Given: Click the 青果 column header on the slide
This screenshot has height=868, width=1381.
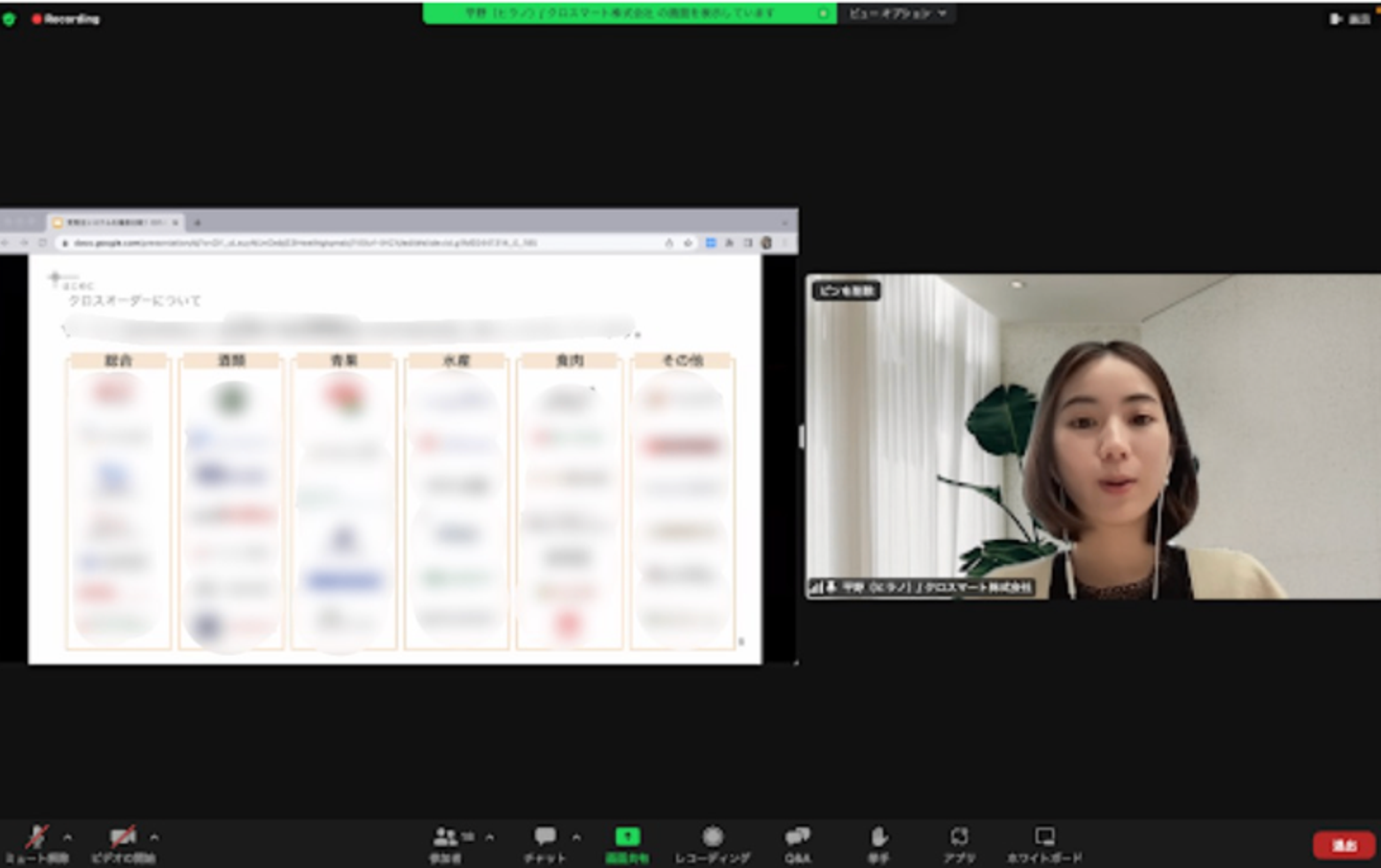Looking at the screenshot, I should (343, 361).
